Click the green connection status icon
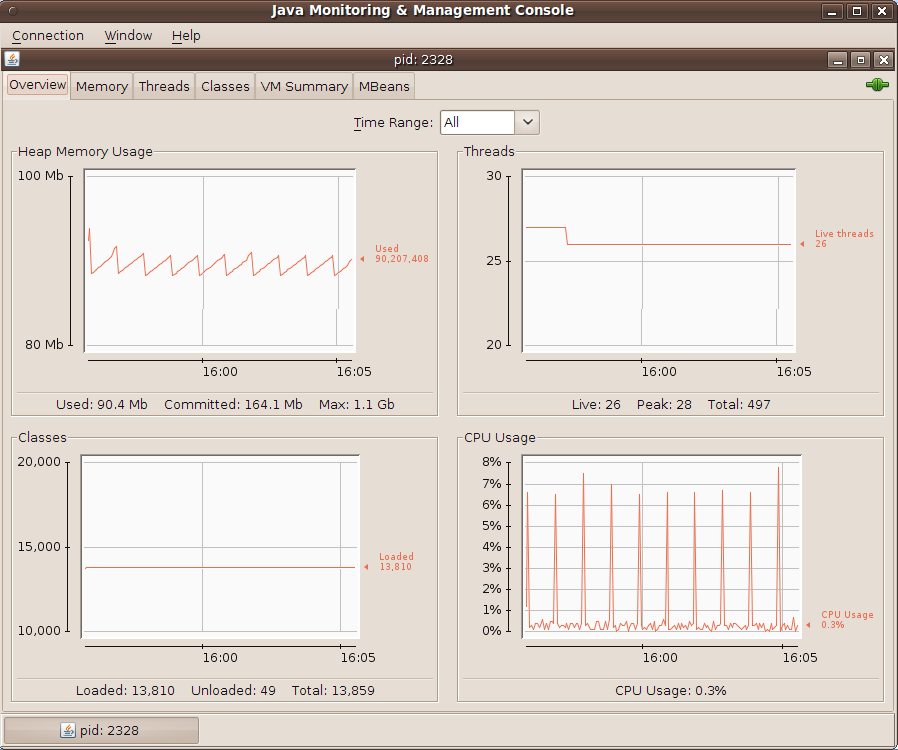This screenshot has height=750, width=898. click(x=877, y=85)
